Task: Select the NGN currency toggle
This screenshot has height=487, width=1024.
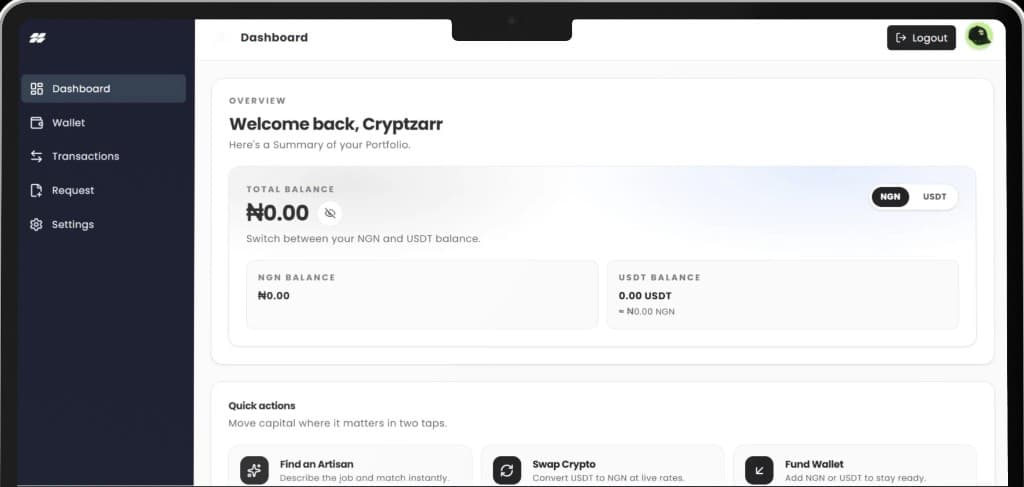Action: (x=890, y=197)
